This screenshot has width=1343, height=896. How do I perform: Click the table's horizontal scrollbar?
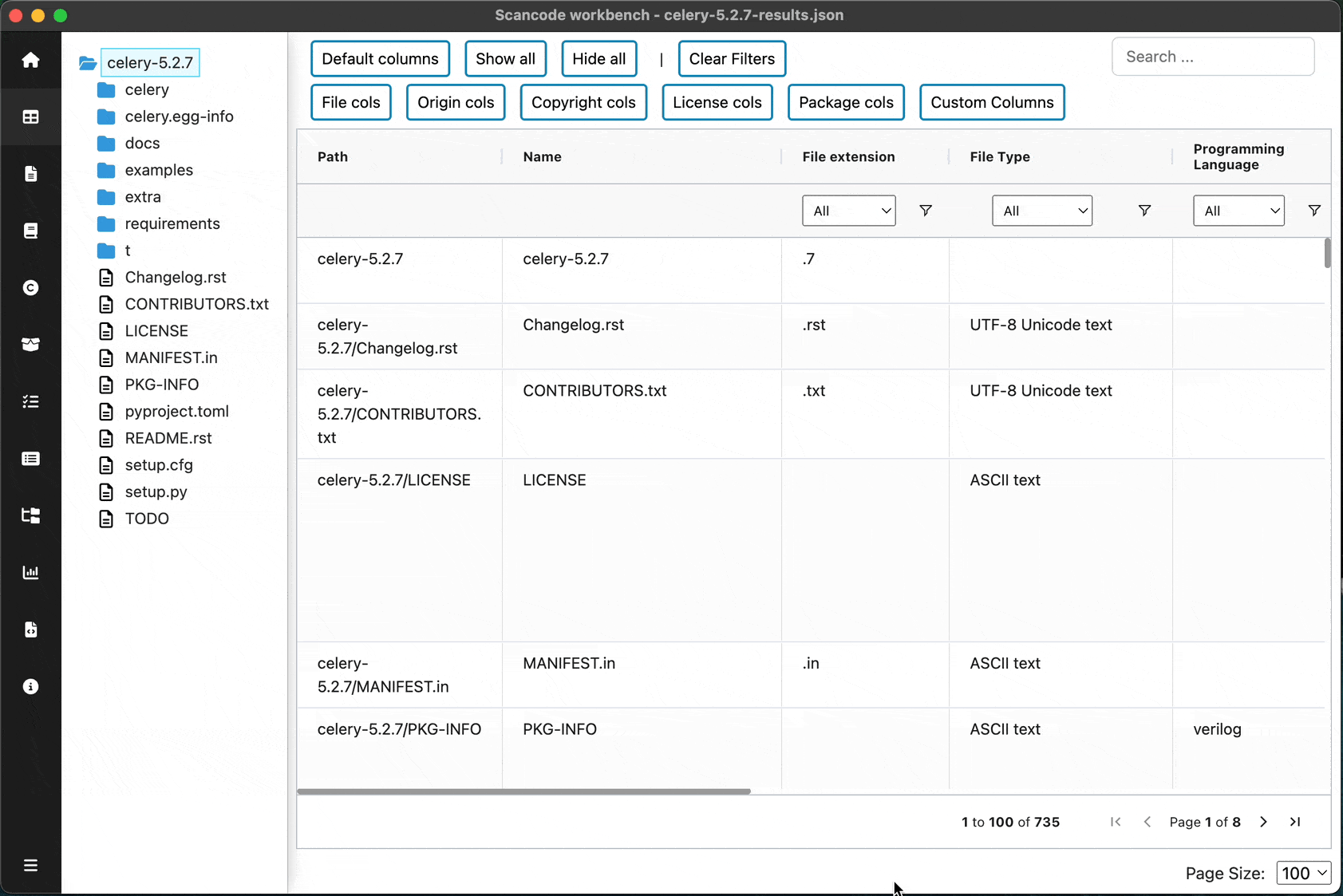pyautogui.click(x=523, y=791)
